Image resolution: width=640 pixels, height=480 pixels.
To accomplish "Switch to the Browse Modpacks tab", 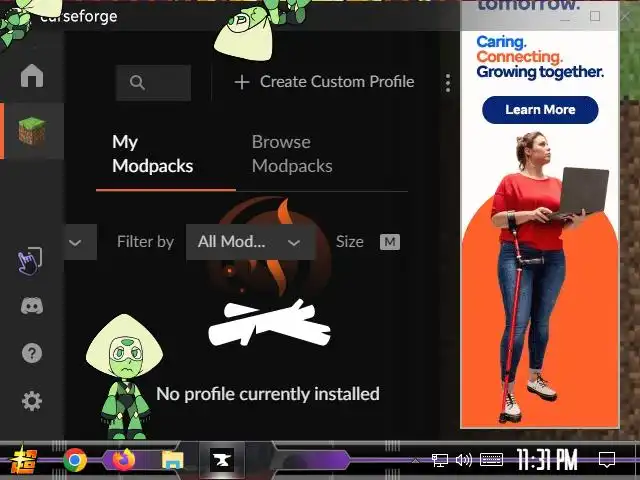I will point(292,154).
